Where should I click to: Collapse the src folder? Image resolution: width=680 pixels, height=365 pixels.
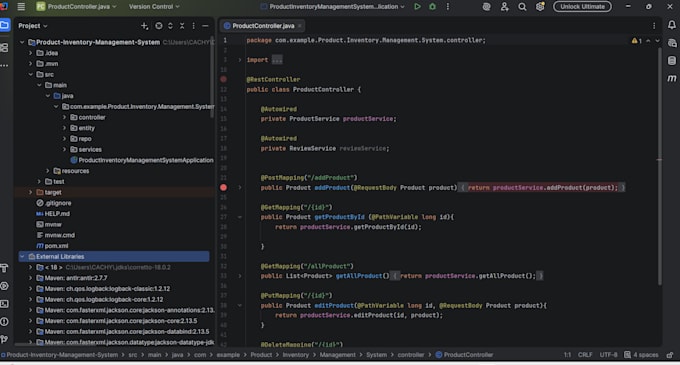[x=30, y=74]
